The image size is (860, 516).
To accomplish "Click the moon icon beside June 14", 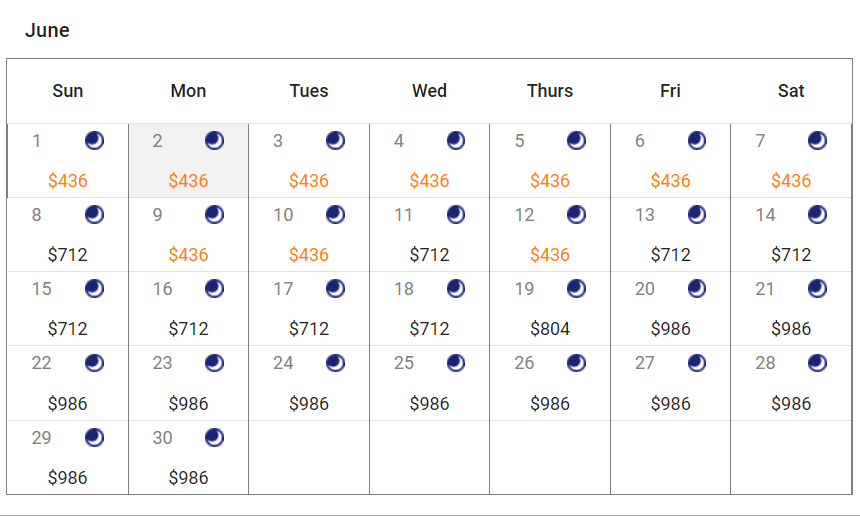I will [817, 215].
